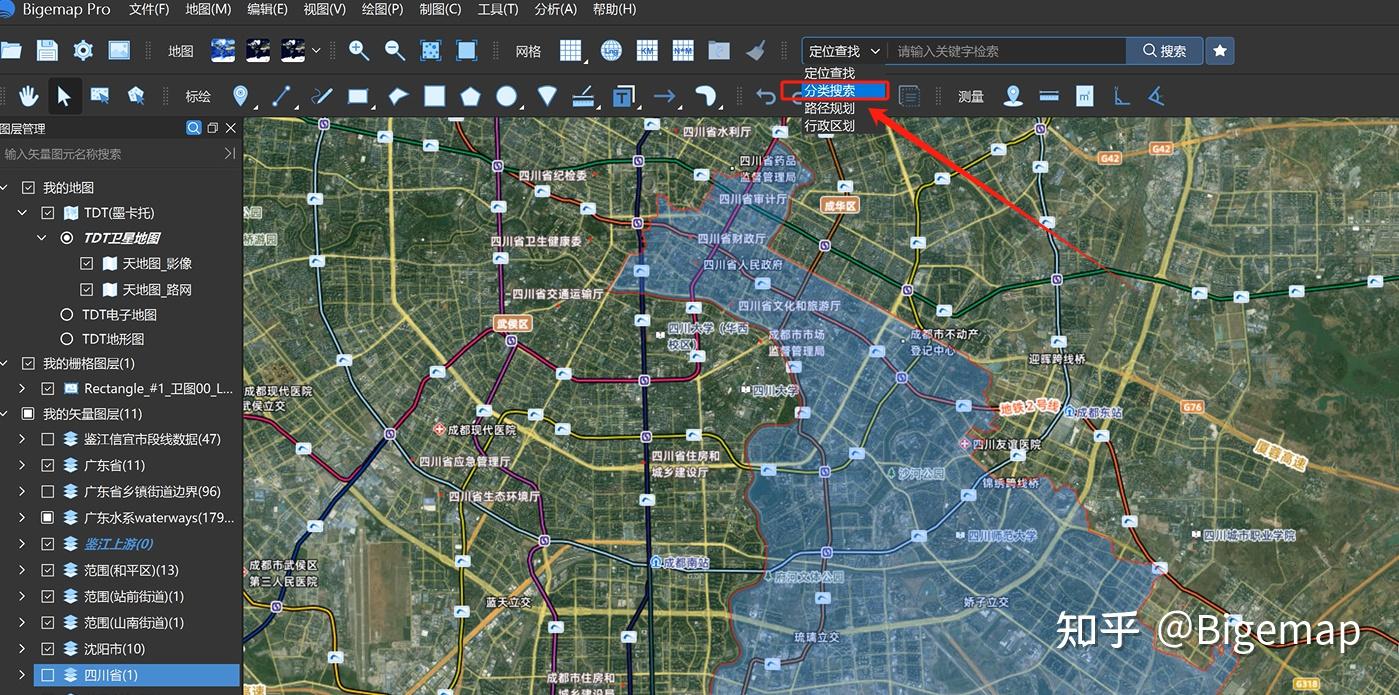Uncheck the 沈阳市(10) layer
The width and height of the screenshot is (1399, 695).
tap(47, 649)
